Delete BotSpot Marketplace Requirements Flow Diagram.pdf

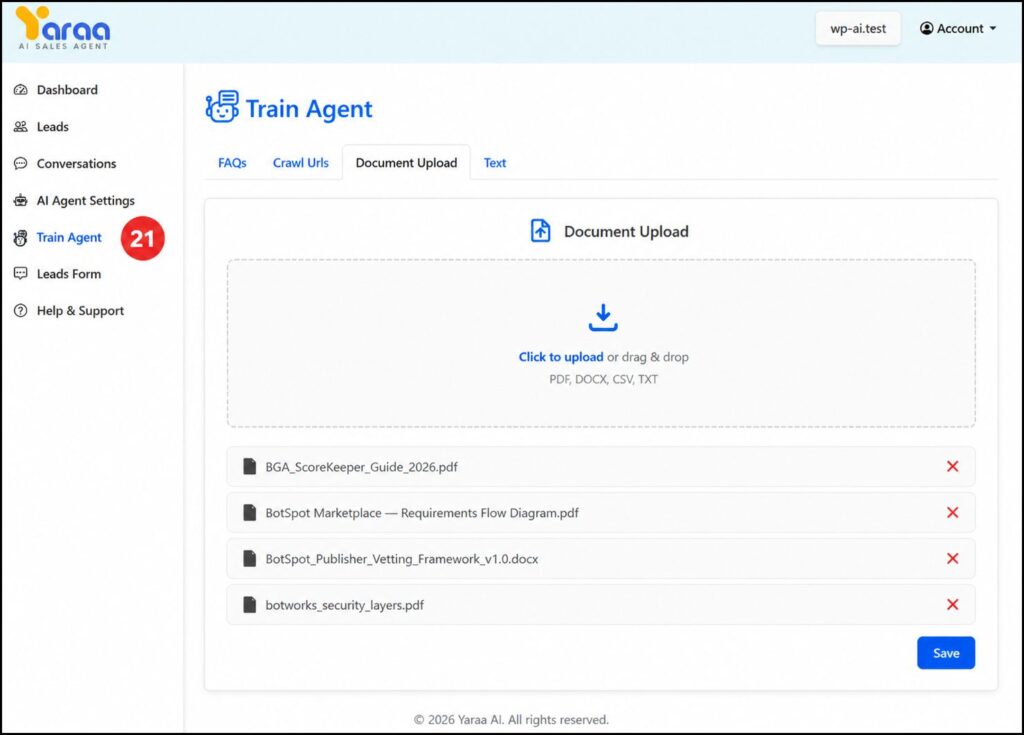tap(952, 513)
